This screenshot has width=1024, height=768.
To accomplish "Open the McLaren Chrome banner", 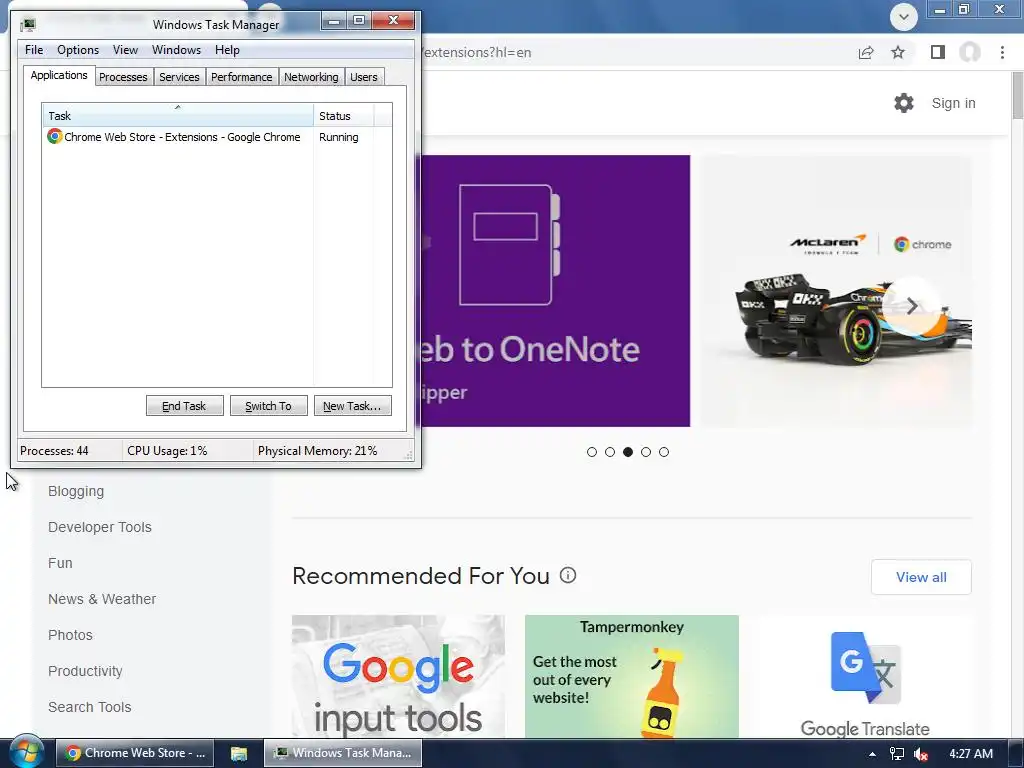I will pyautogui.click(x=836, y=291).
